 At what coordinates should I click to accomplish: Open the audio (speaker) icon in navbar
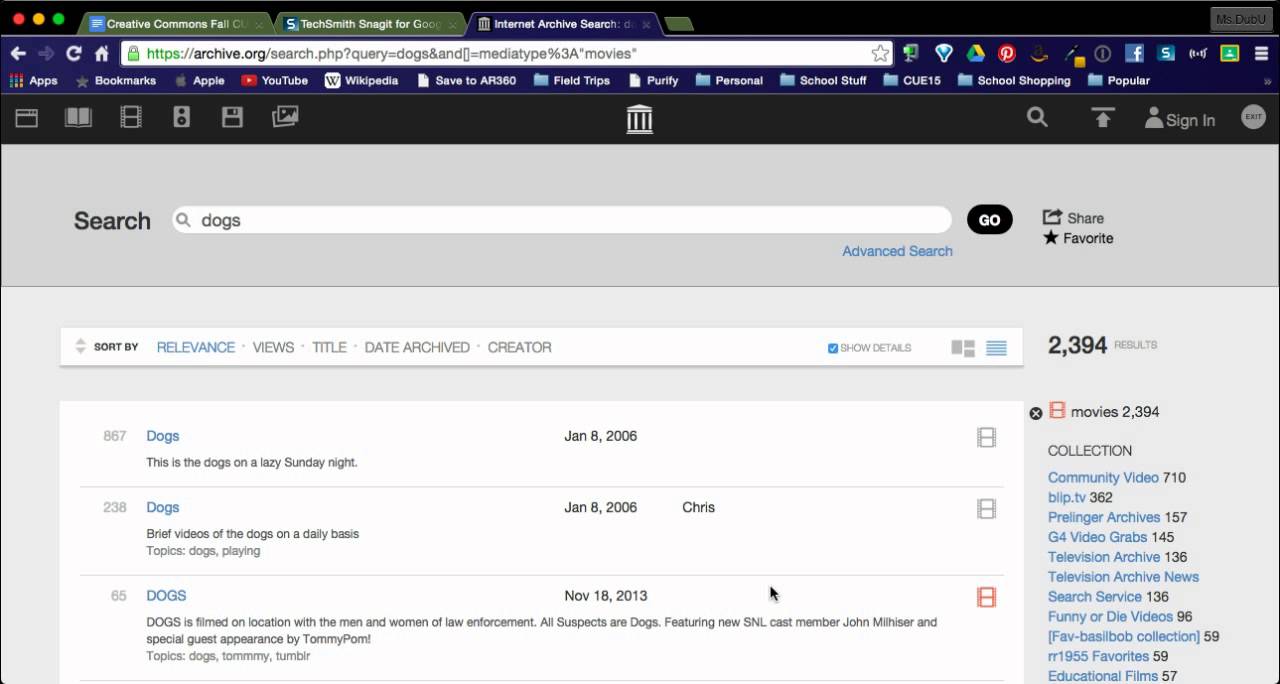(181, 118)
